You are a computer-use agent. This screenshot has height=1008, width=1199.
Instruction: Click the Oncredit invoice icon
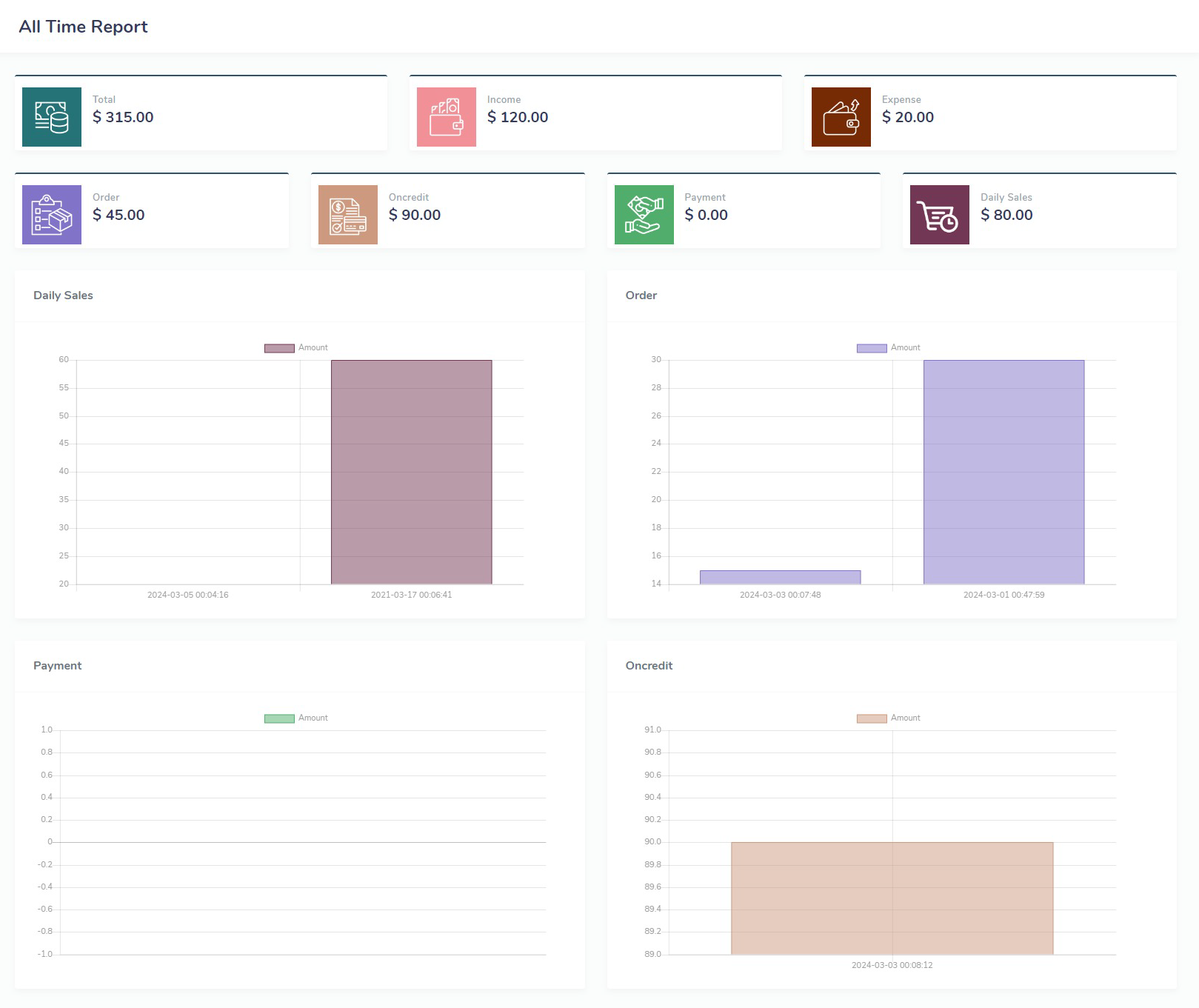click(x=347, y=215)
